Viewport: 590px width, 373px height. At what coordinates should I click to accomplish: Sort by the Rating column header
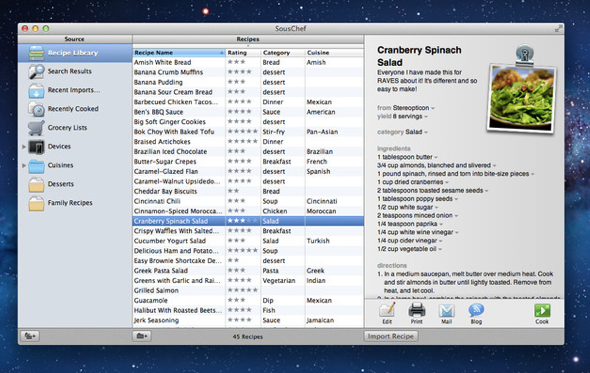click(243, 53)
